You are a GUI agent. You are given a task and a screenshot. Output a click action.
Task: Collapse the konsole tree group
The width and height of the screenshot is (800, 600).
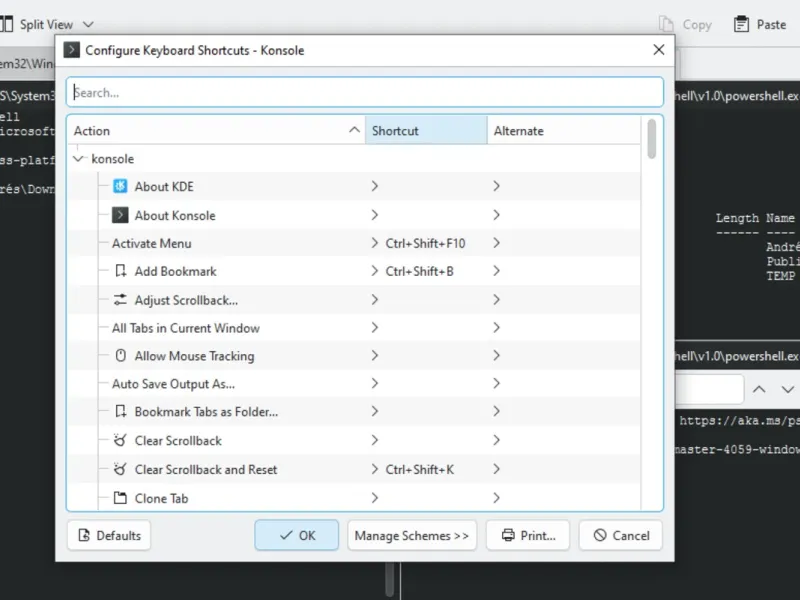[78, 159]
